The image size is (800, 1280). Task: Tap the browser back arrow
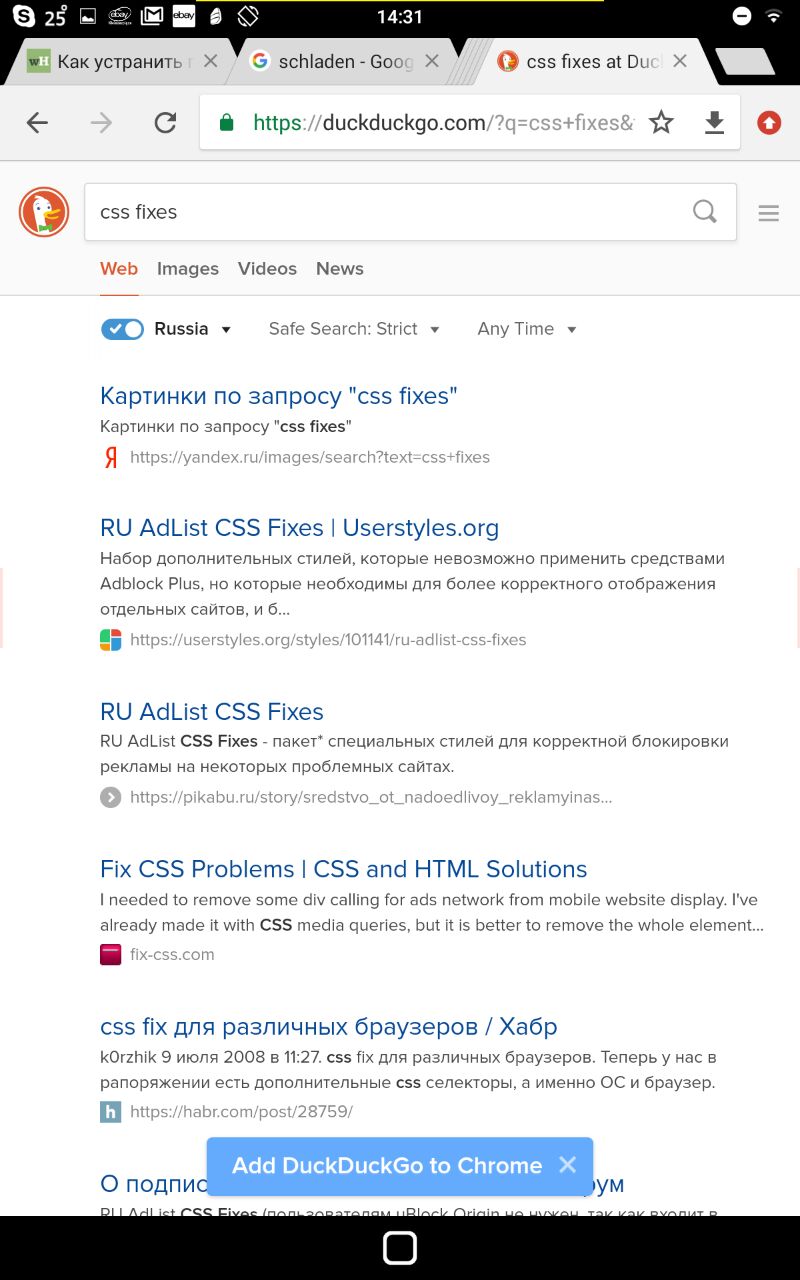(x=37, y=123)
